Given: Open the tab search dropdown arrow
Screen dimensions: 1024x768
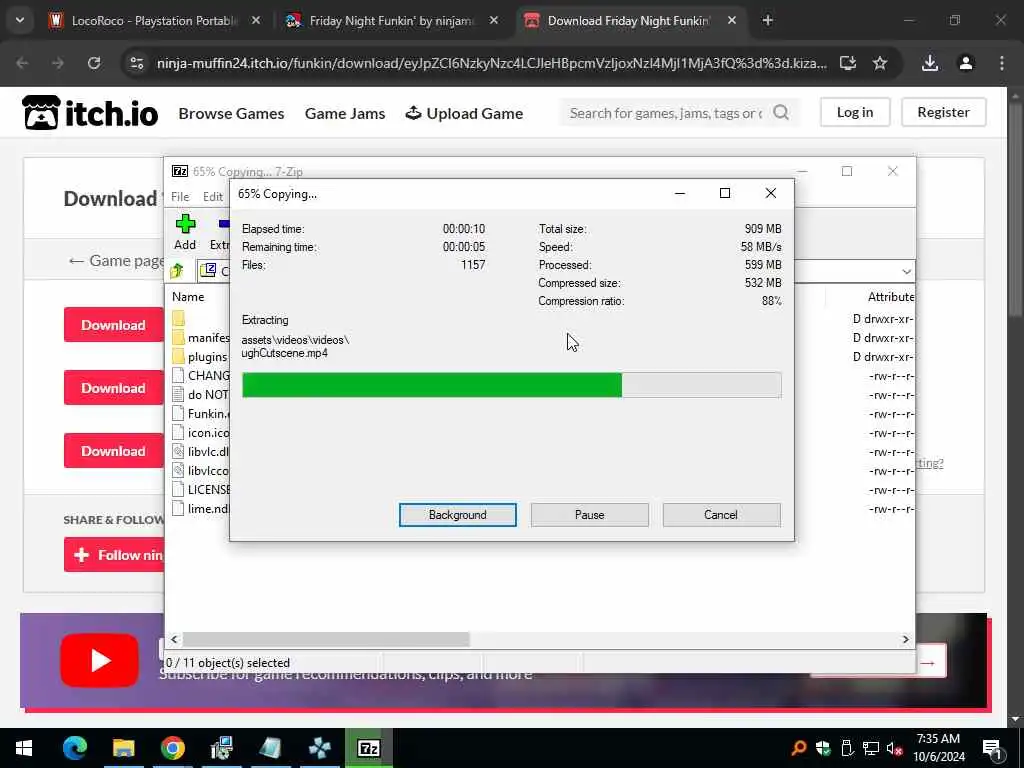Looking at the screenshot, I should 20,21.
